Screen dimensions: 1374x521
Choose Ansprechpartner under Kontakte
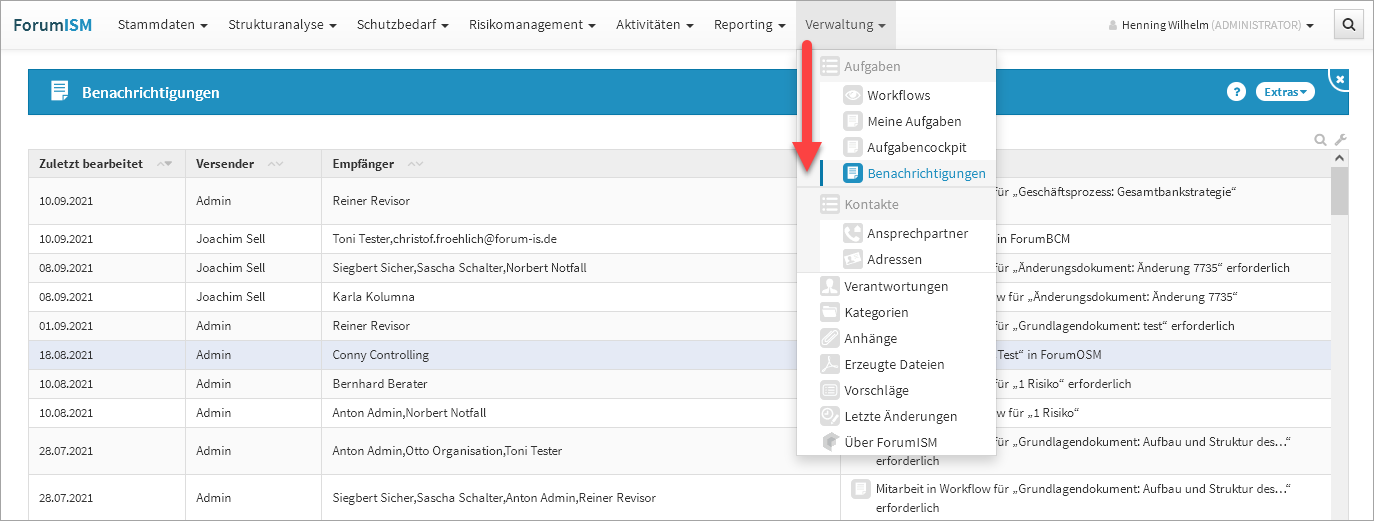point(917,234)
